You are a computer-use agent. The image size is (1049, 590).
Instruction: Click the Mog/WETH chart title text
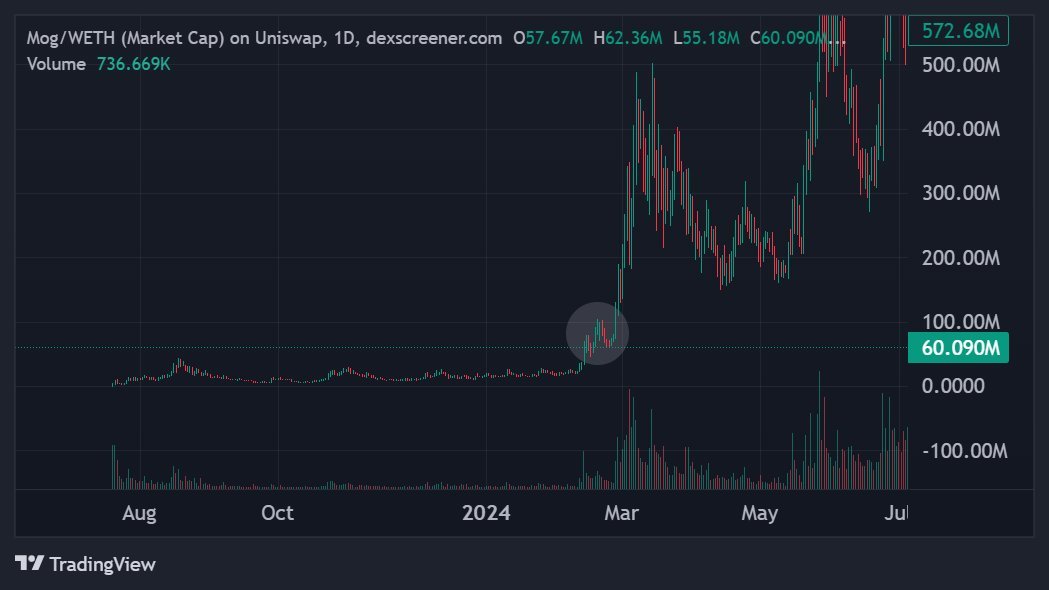pyautogui.click(x=264, y=38)
